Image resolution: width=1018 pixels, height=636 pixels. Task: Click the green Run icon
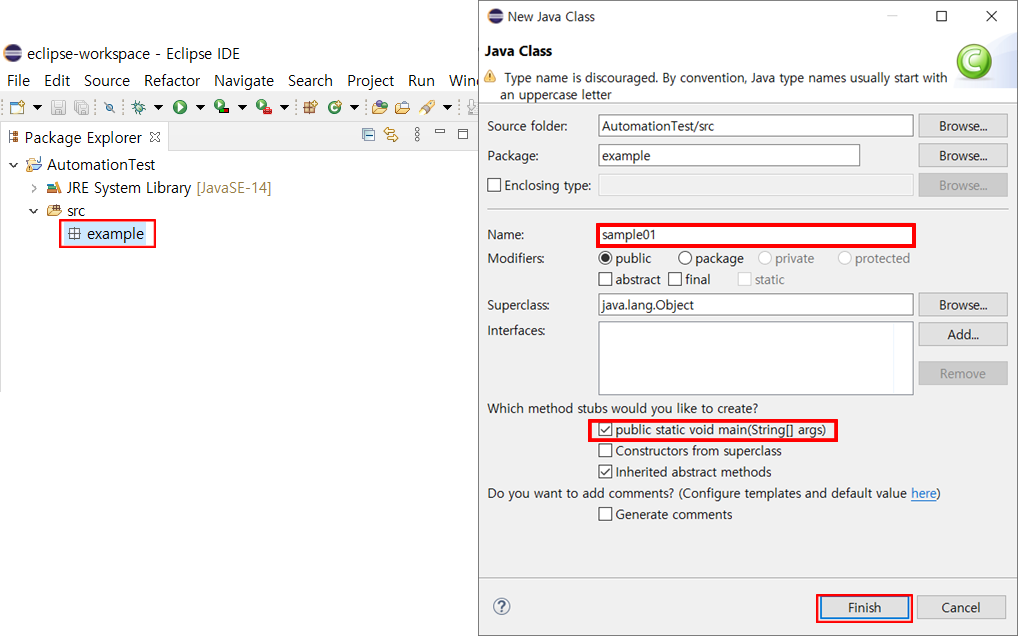pos(180,108)
